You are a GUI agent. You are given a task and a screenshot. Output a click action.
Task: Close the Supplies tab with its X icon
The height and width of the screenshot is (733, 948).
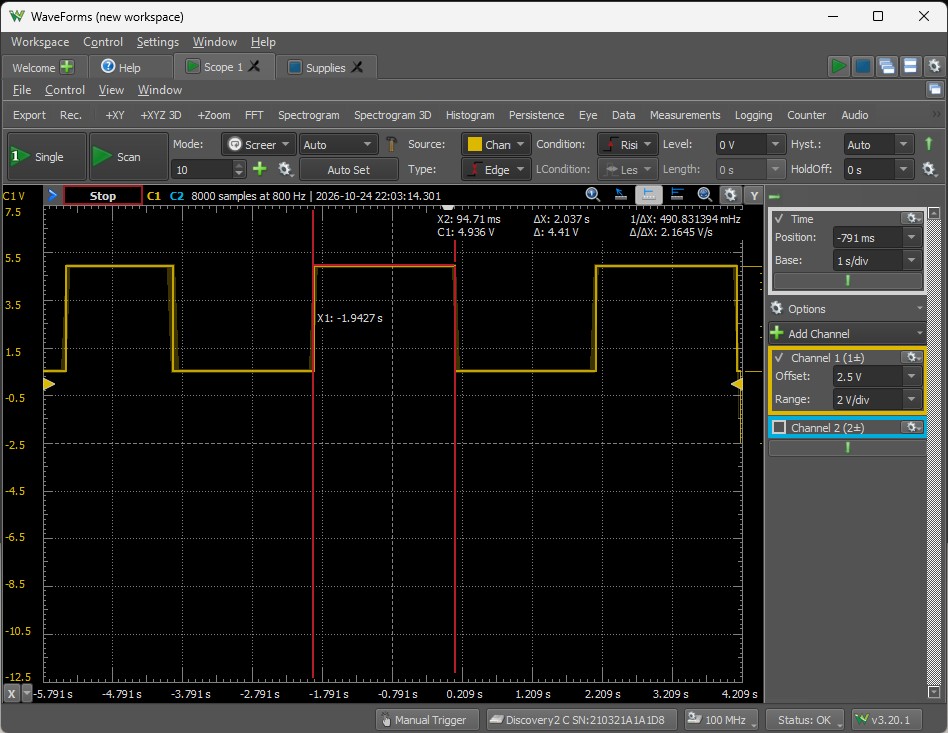click(x=357, y=67)
